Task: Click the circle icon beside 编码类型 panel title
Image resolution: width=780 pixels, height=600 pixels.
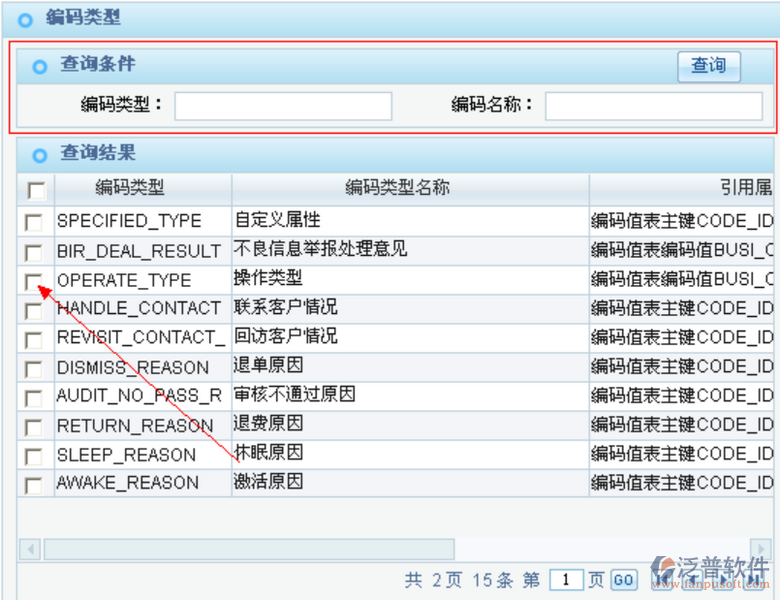Action: pos(25,19)
